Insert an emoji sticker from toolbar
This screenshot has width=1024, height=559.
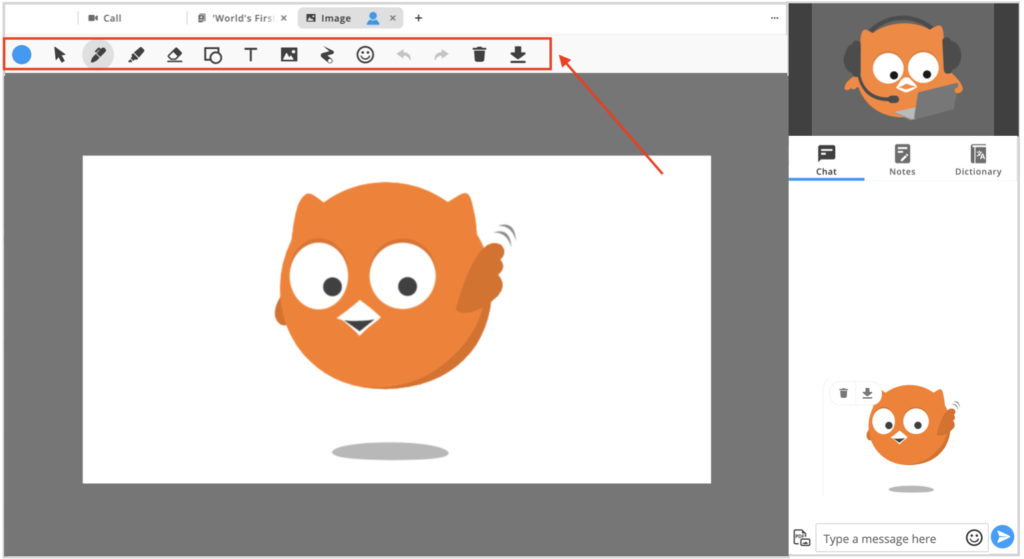366,54
